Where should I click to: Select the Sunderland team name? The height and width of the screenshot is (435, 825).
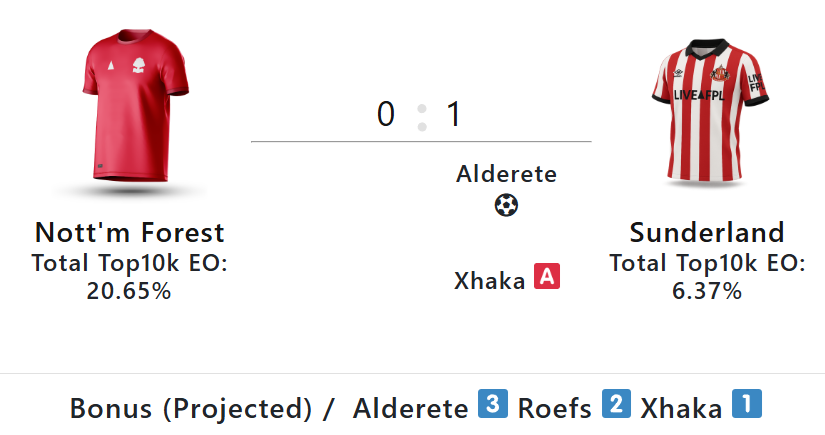(x=707, y=233)
